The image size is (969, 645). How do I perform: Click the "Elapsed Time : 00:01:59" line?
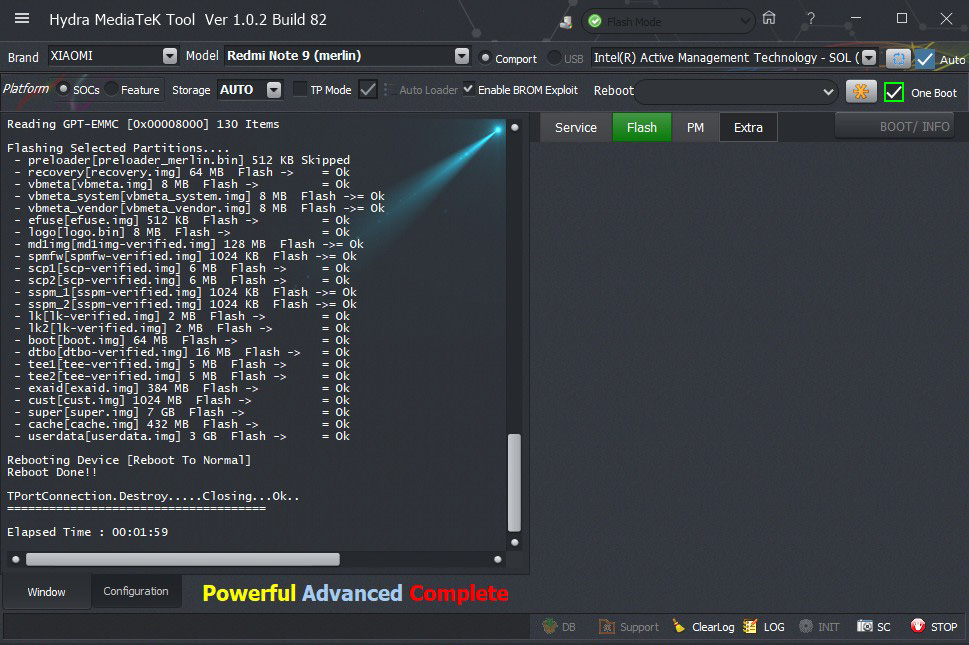[87, 532]
